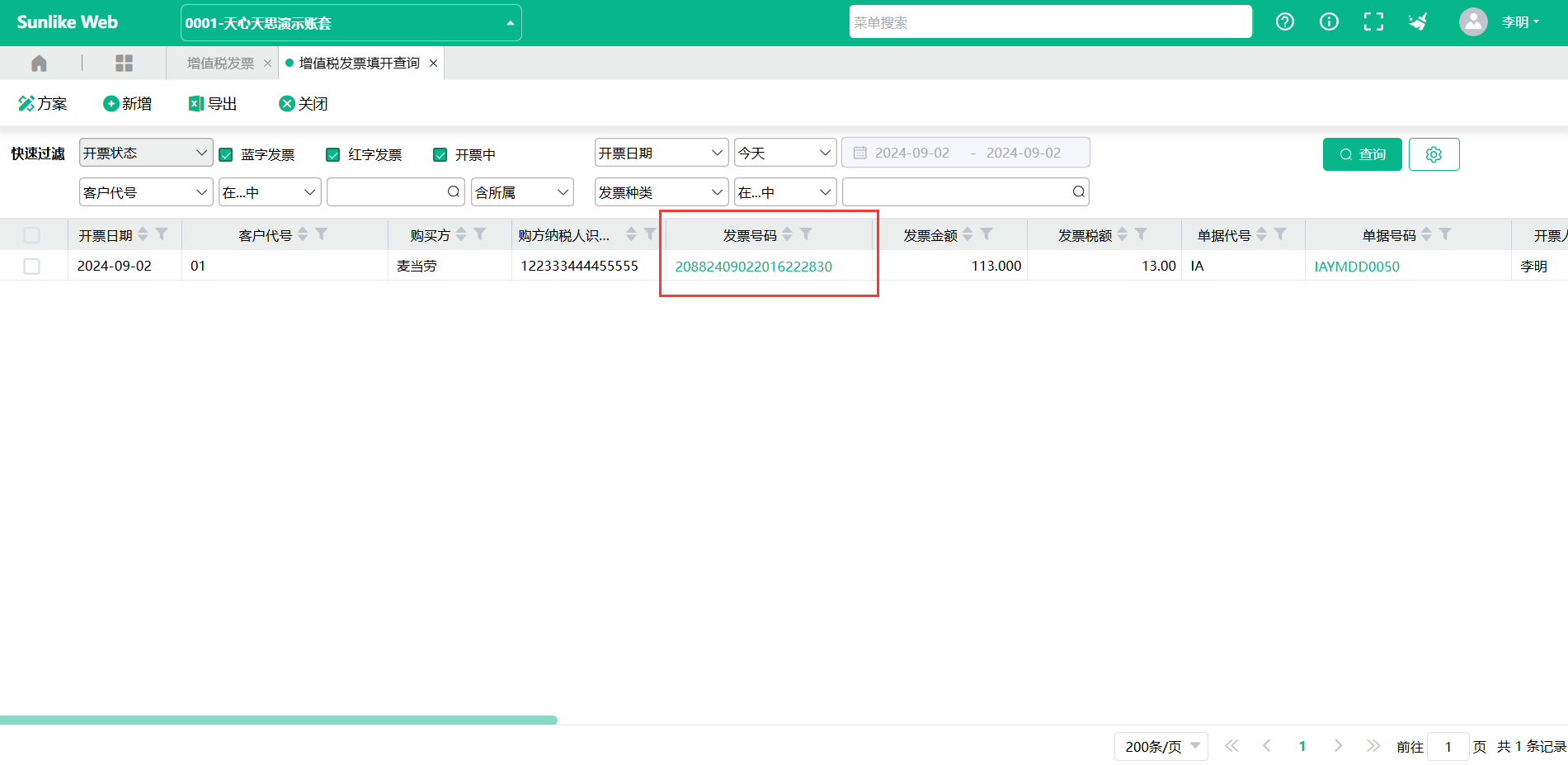Viewport: 1568px width, 765px height.
Task: Filter the 发票金额 column
Action: pyautogui.click(x=986, y=234)
